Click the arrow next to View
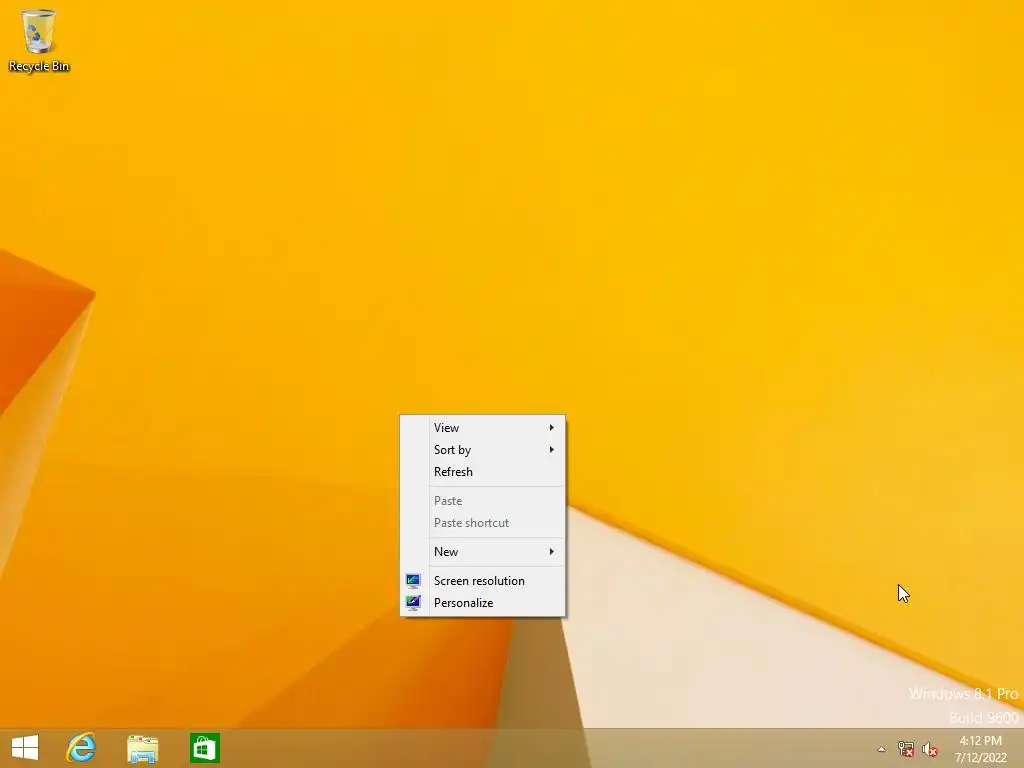 click(x=552, y=428)
